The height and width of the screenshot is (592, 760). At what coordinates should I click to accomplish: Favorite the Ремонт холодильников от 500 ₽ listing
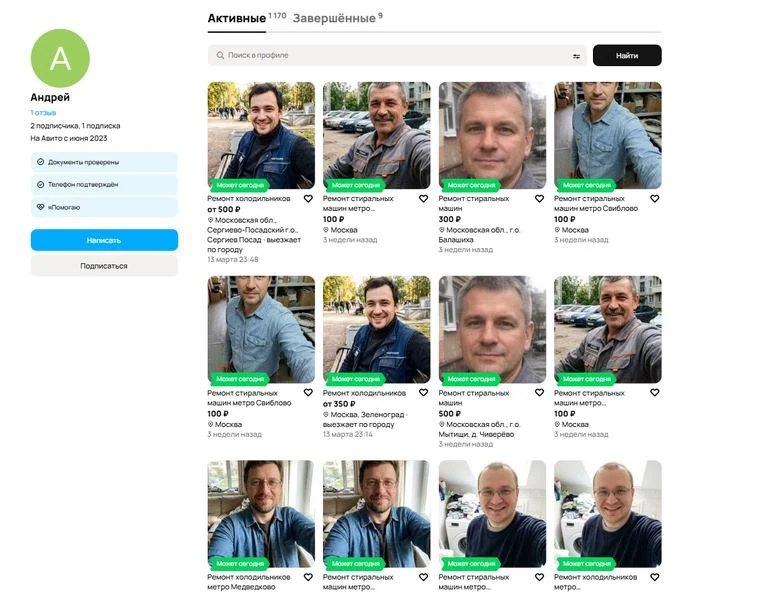(308, 199)
